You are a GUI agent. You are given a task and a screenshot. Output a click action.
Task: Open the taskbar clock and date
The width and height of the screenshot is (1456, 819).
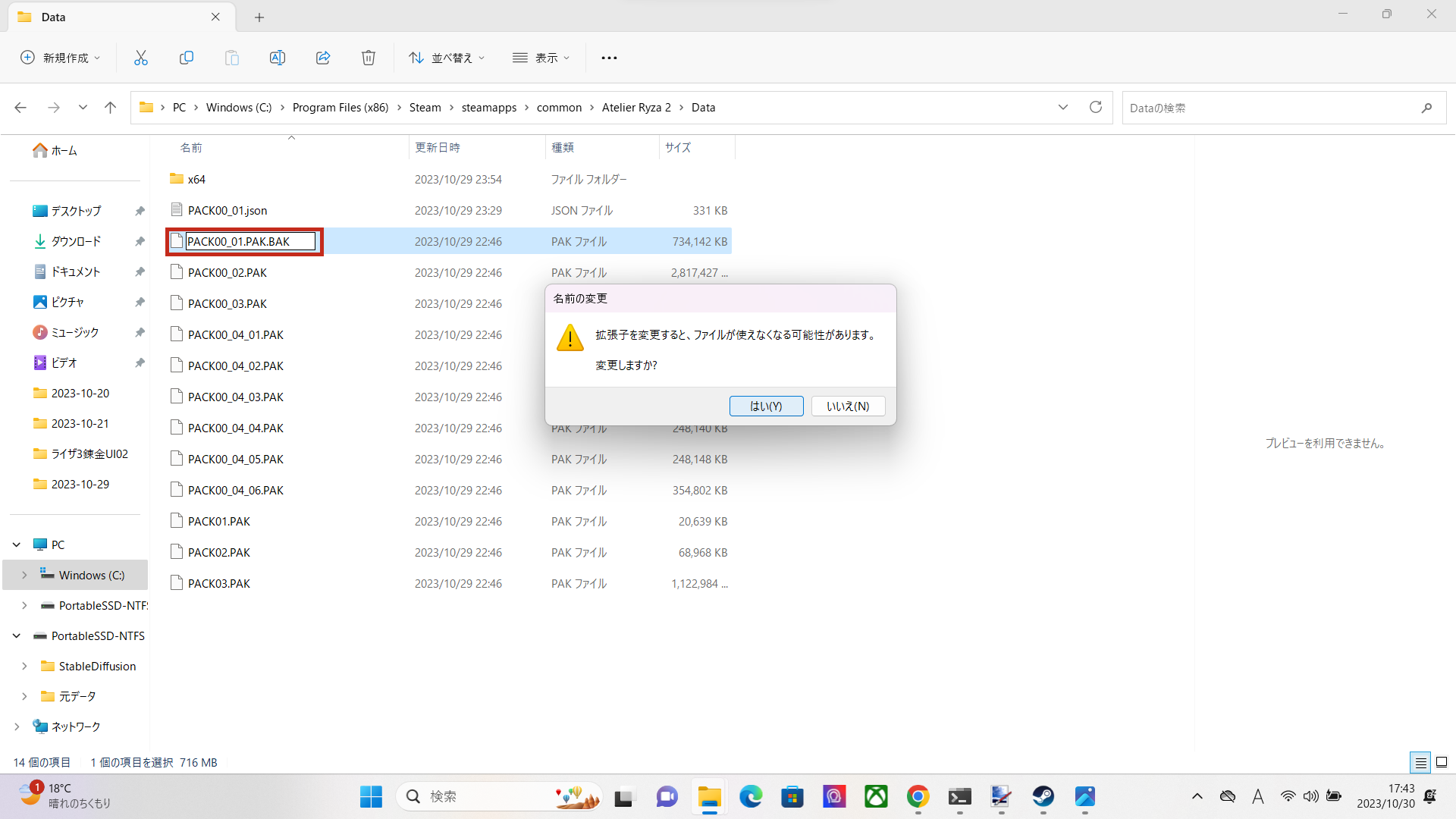point(1385,796)
